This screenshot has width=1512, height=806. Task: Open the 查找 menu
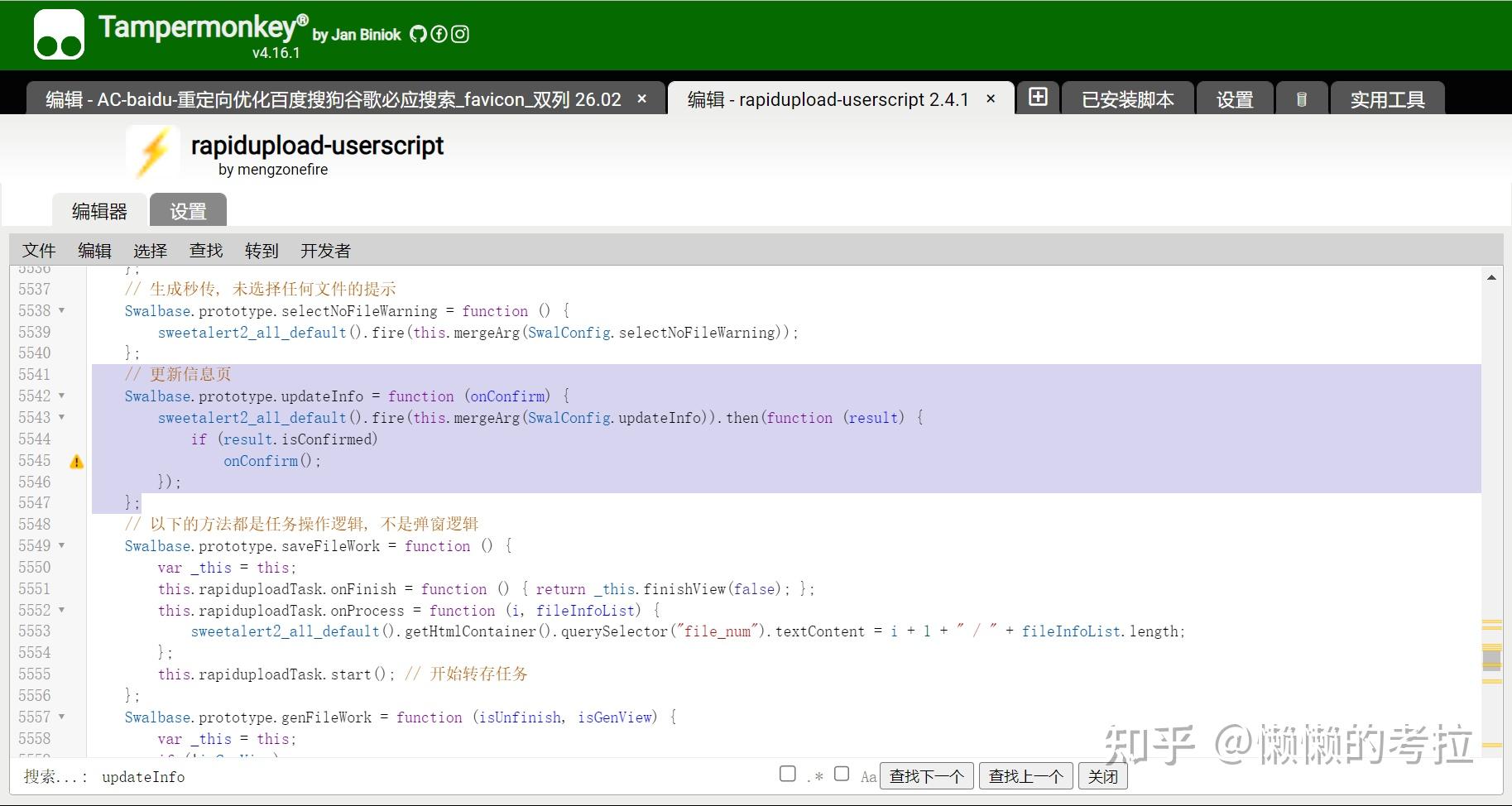(x=206, y=251)
